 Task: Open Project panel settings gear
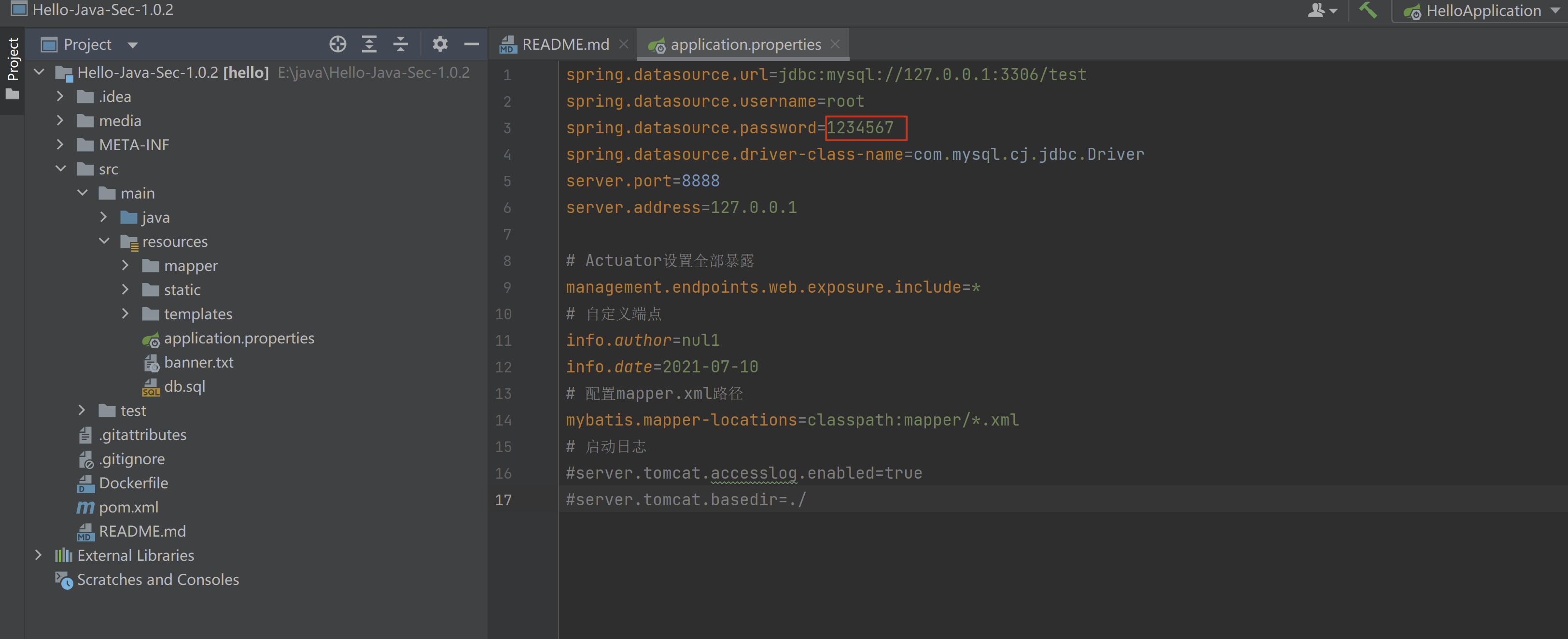coord(439,44)
